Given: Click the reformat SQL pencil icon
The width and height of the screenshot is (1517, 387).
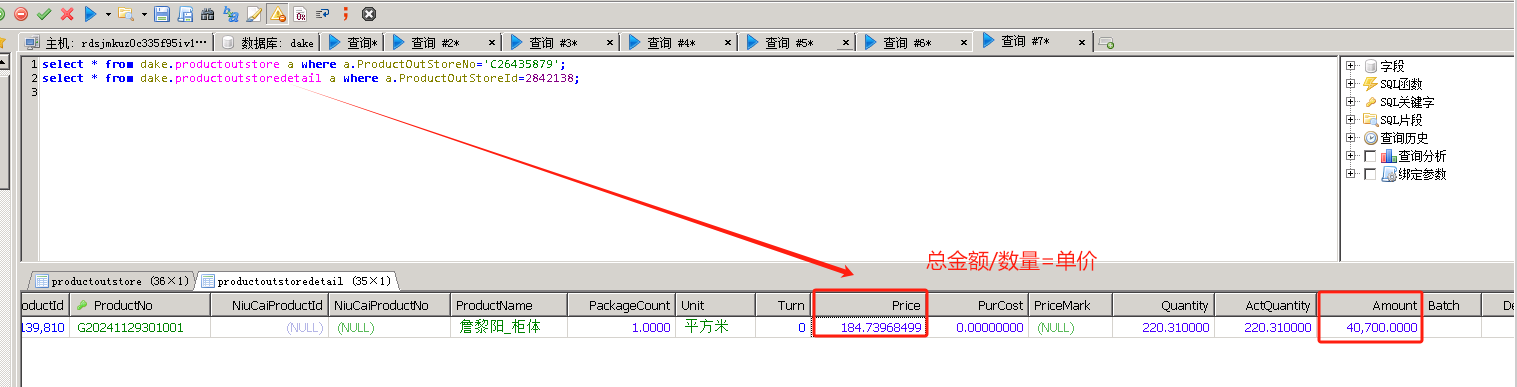Looking at the screenshot, I should (254, 14).
